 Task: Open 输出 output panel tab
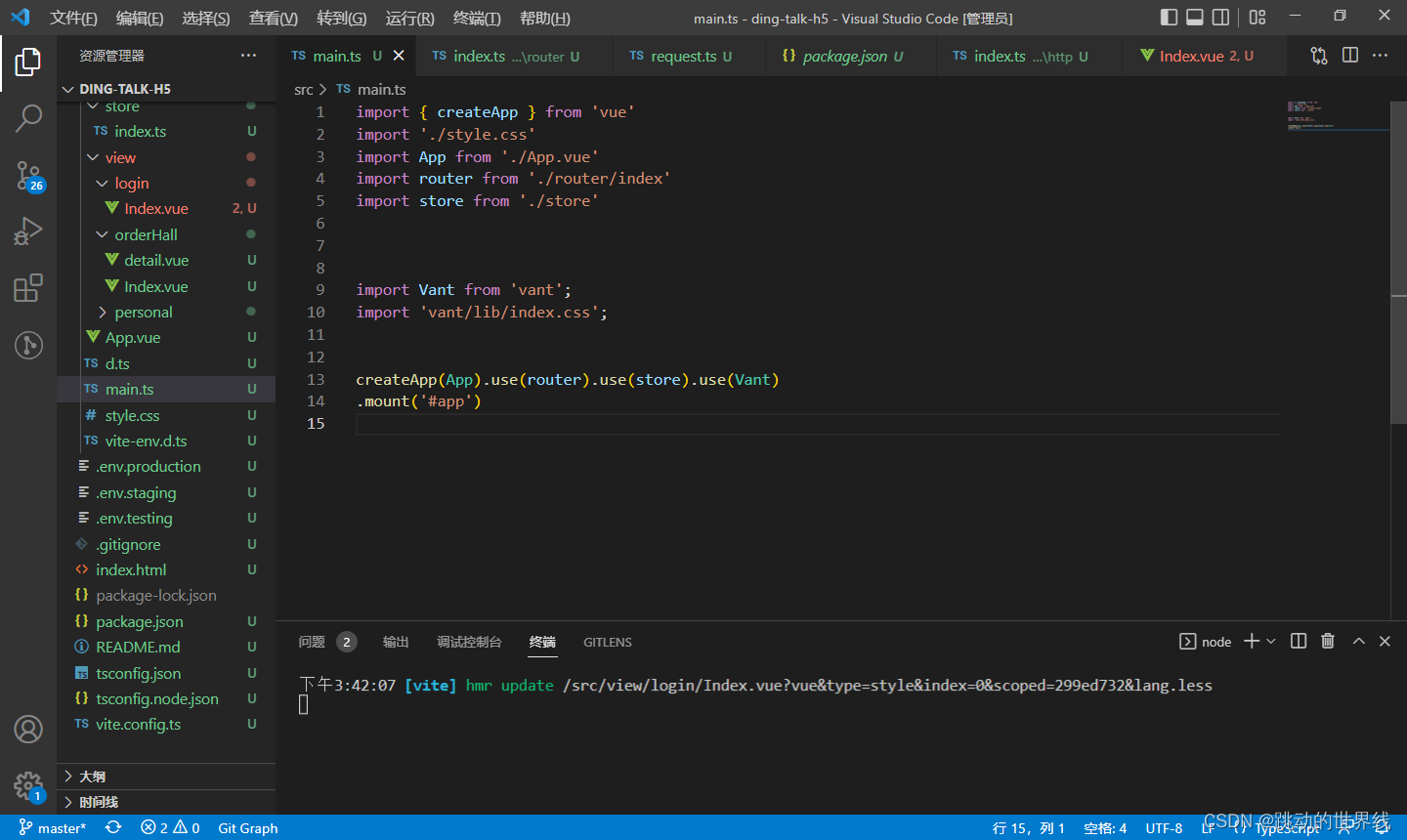tap(396, 642)
